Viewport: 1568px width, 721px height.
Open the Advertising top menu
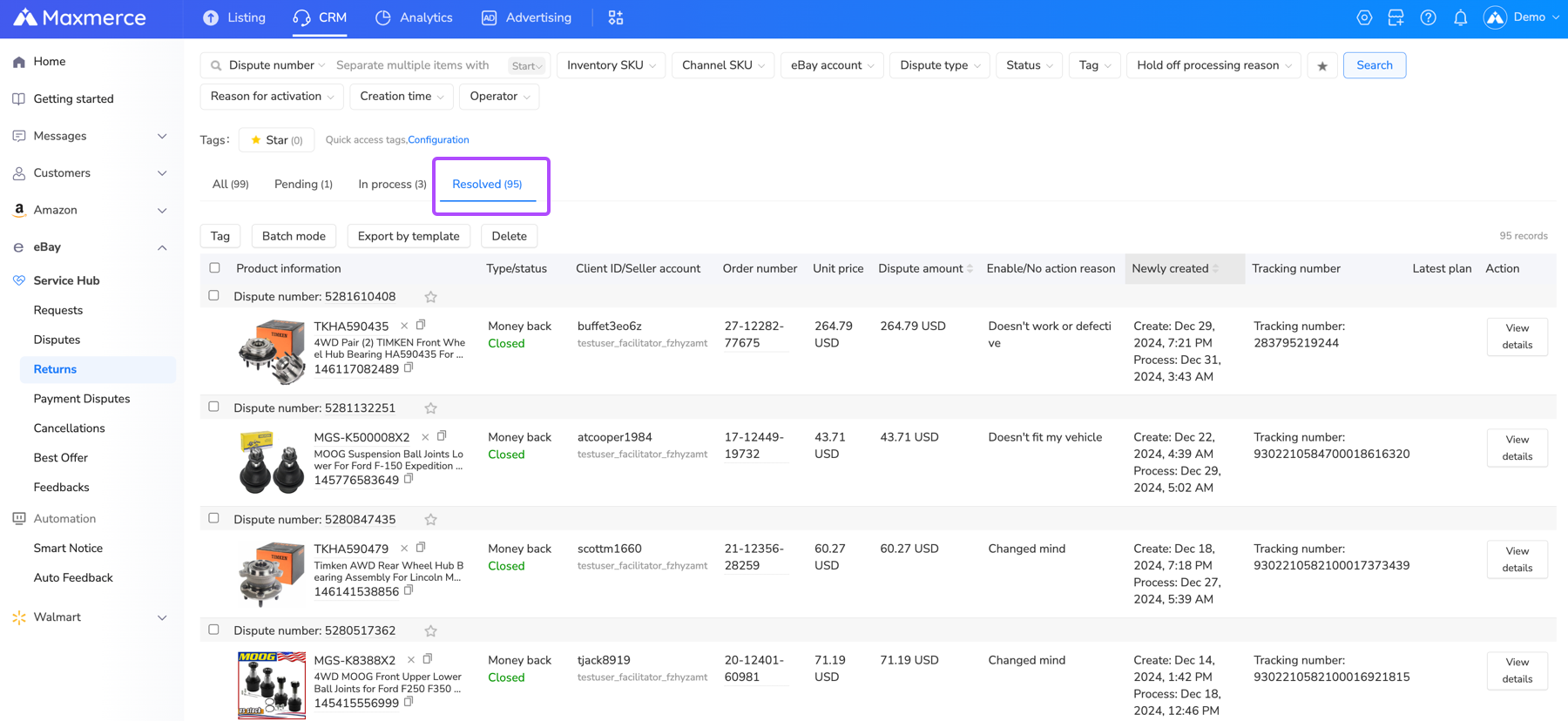(526, 17)
